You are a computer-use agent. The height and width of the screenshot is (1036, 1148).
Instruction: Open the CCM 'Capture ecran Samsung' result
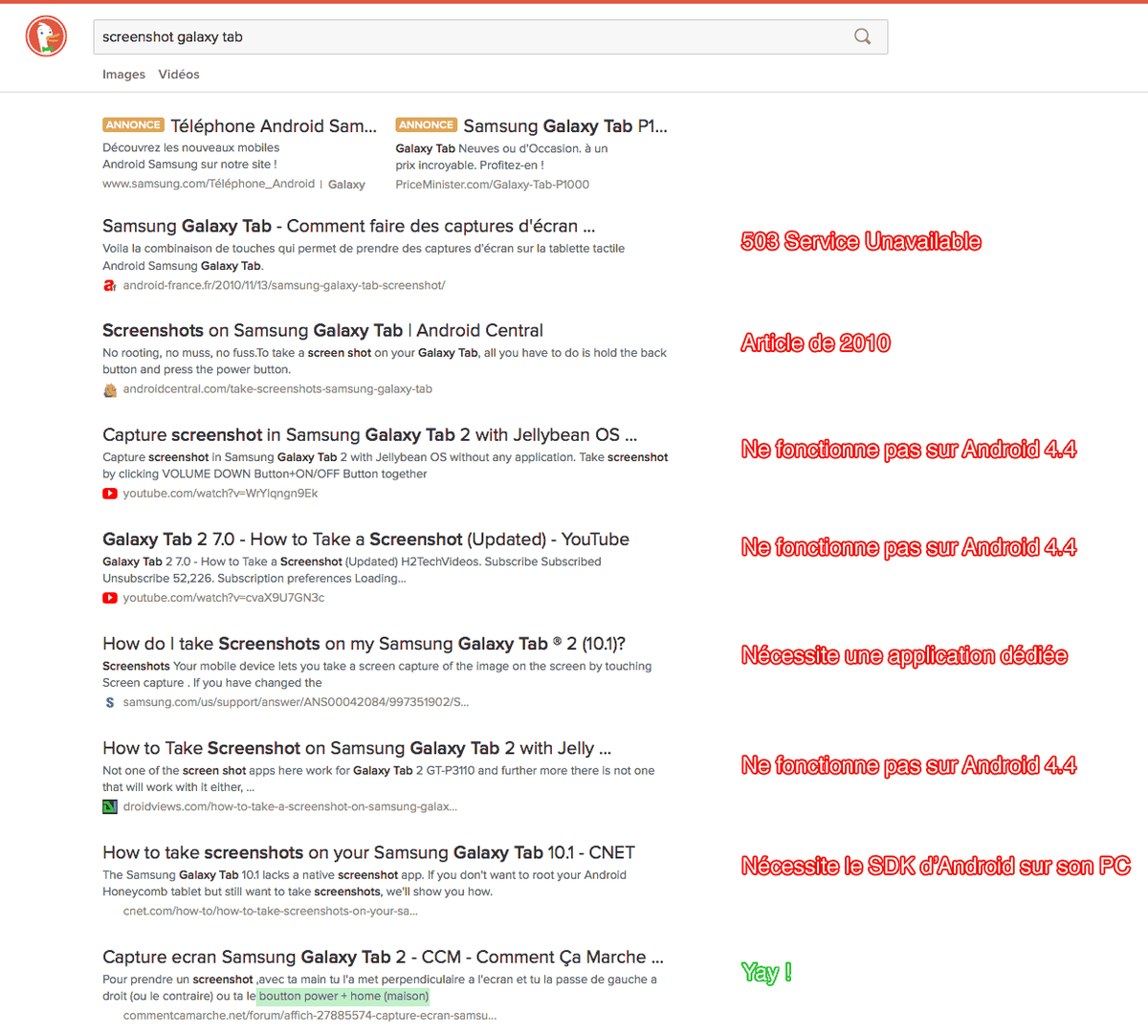click(383, 958)
